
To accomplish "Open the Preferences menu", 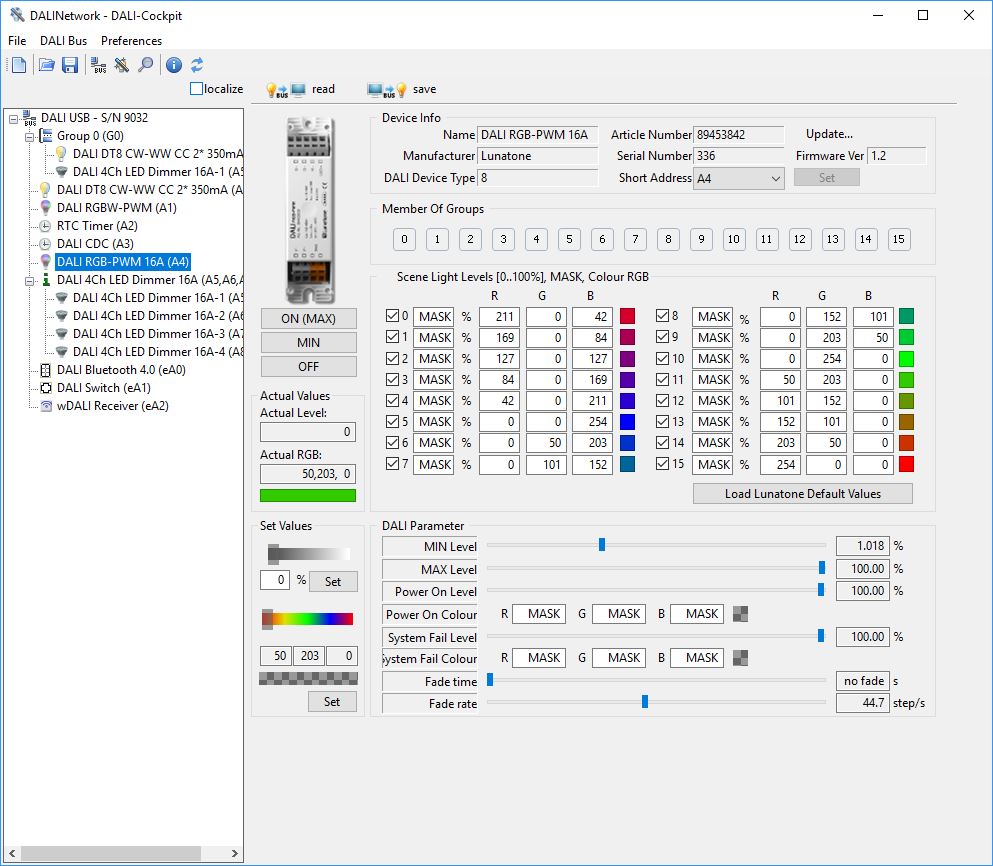I will point(131,41).
